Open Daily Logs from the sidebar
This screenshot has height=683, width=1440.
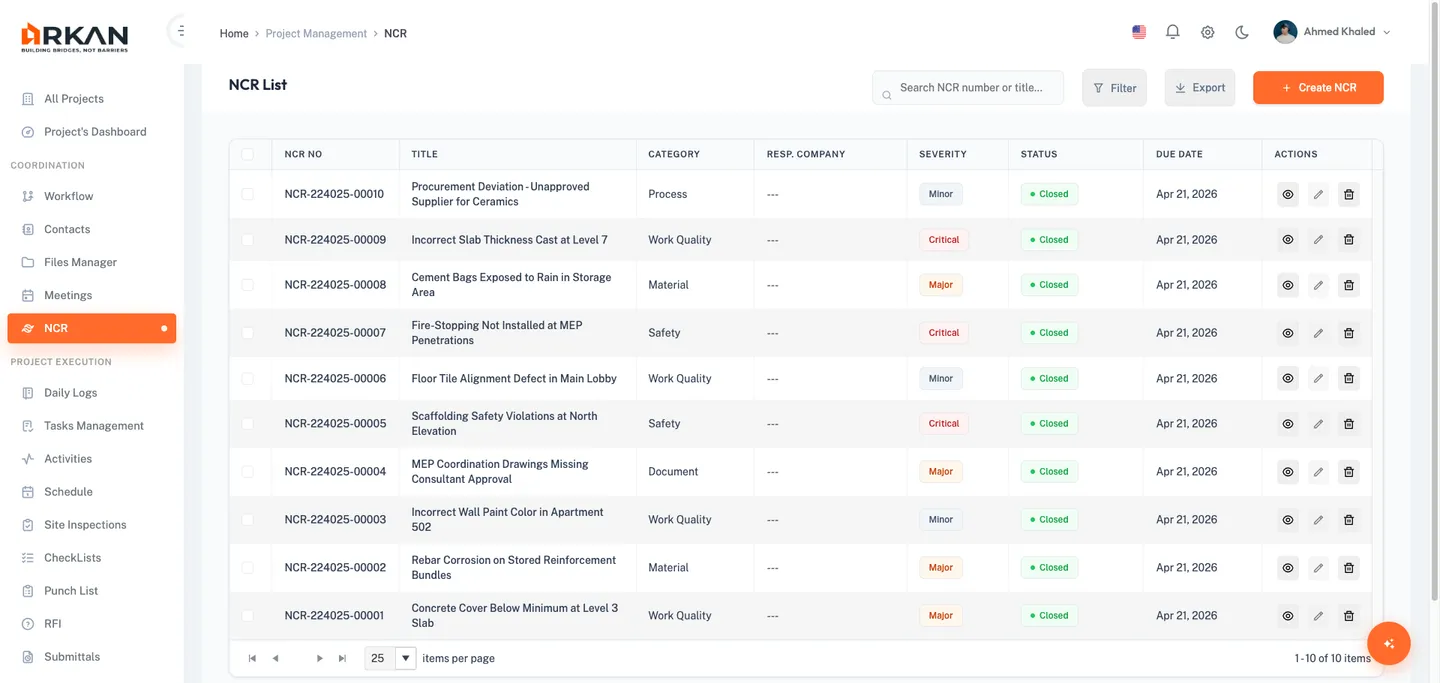point(70,392)
